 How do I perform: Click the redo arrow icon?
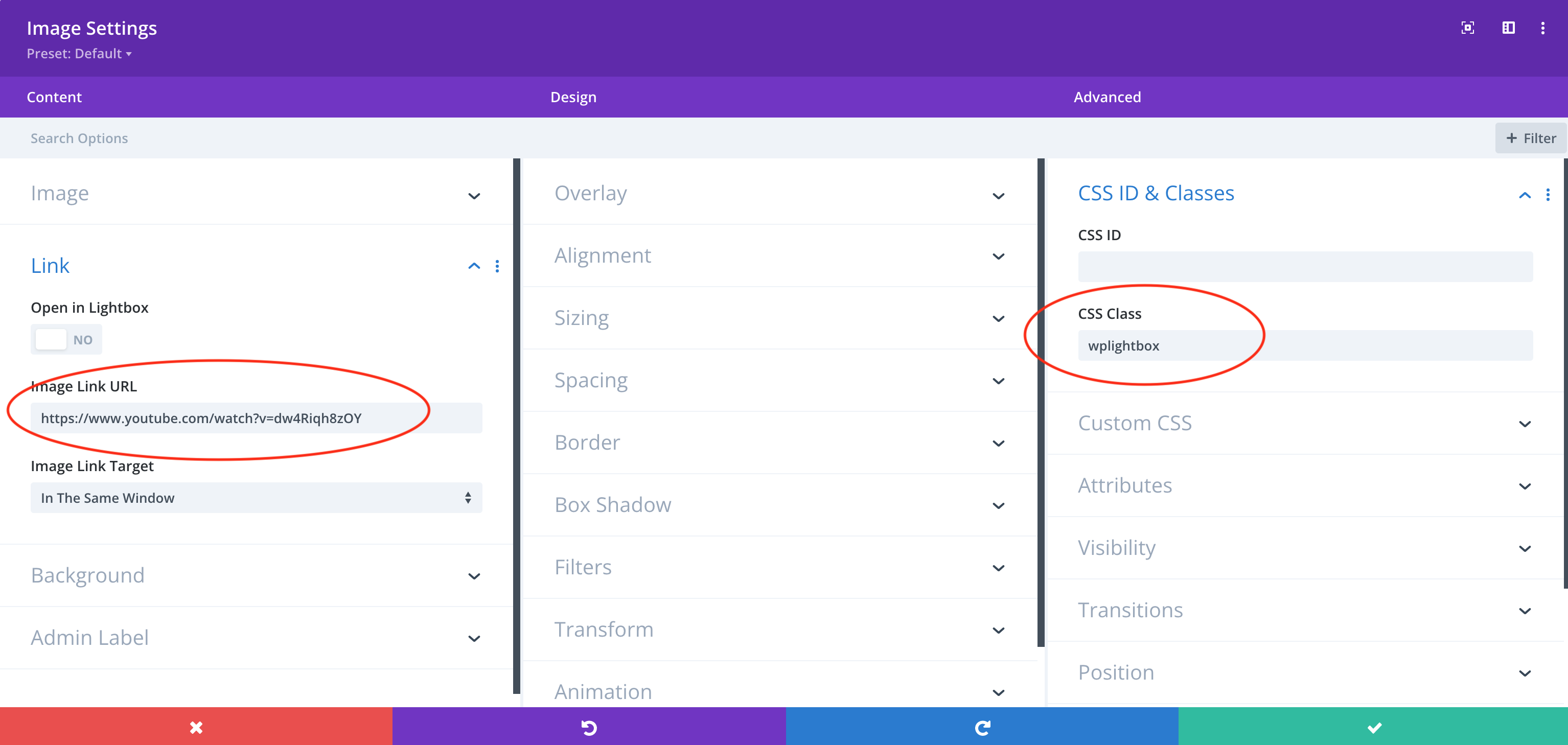coord(982,727)
